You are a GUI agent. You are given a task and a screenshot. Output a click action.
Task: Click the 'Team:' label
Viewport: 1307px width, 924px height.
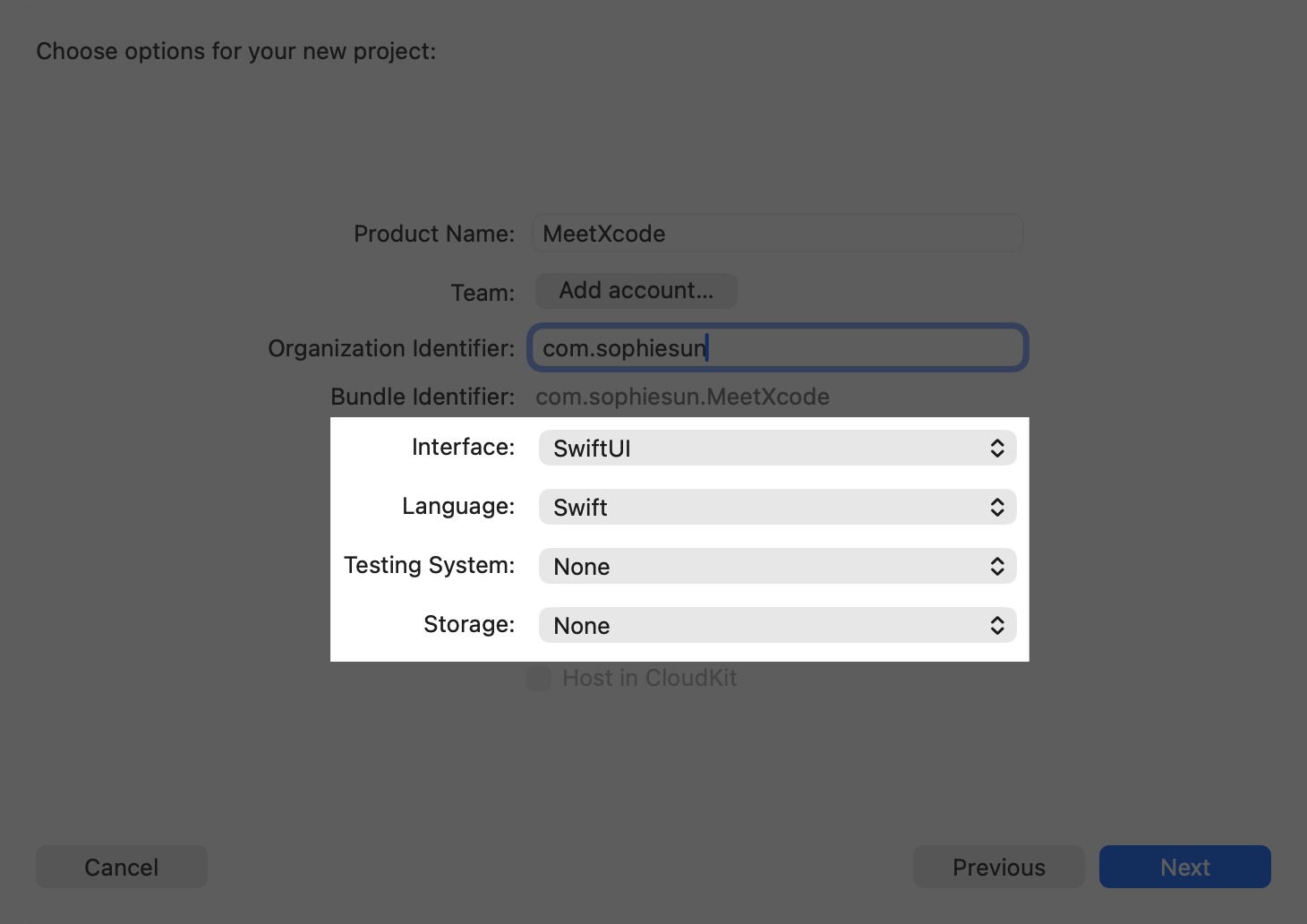click(x=483, y=293)
